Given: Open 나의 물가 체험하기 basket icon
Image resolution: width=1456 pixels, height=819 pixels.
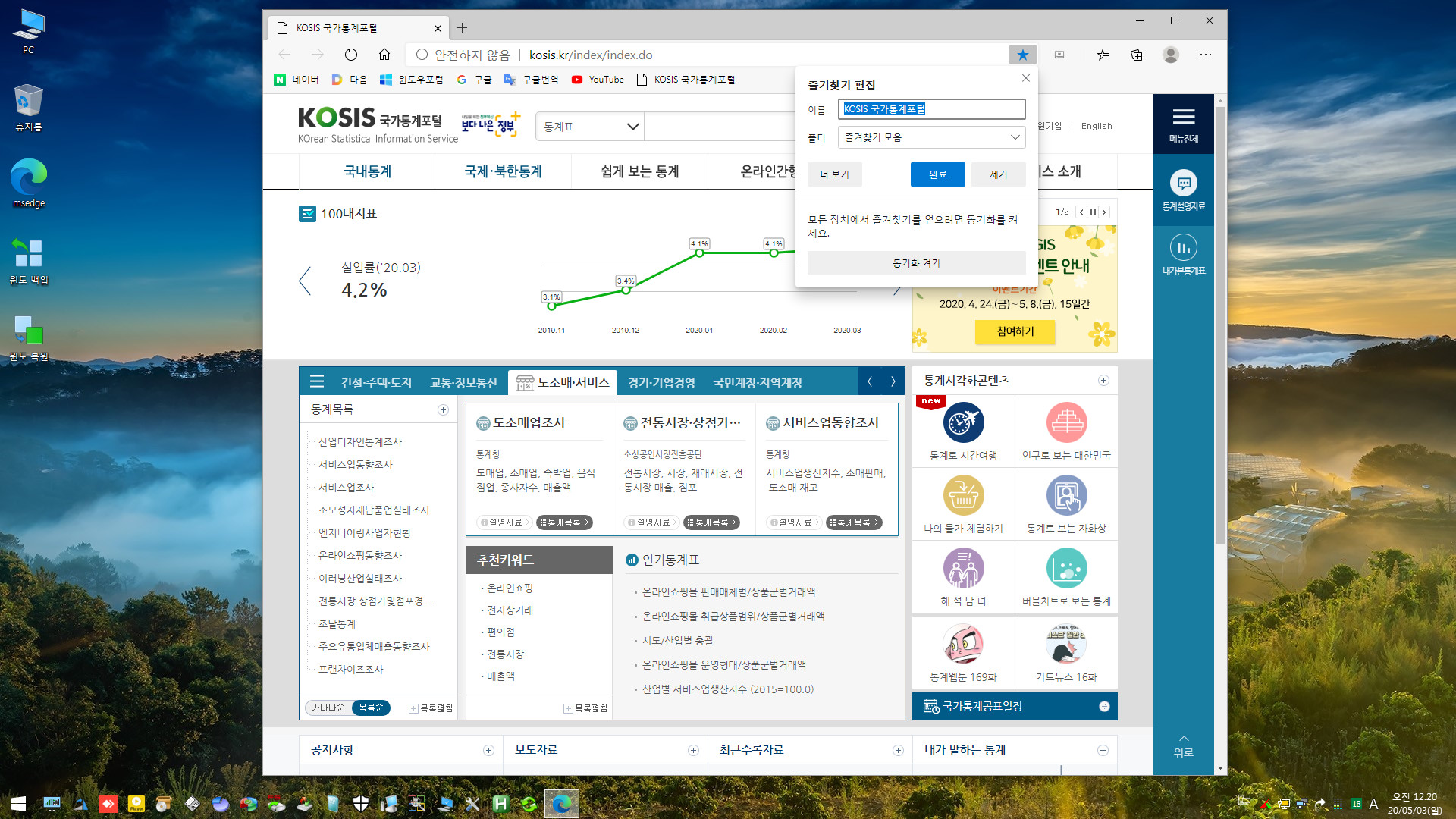Looking at the screenshot, I should 963,496.
